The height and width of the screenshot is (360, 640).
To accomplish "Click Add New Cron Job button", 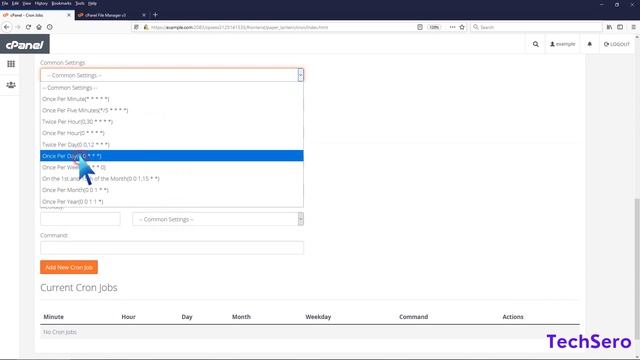I will (x=69, y=267).
